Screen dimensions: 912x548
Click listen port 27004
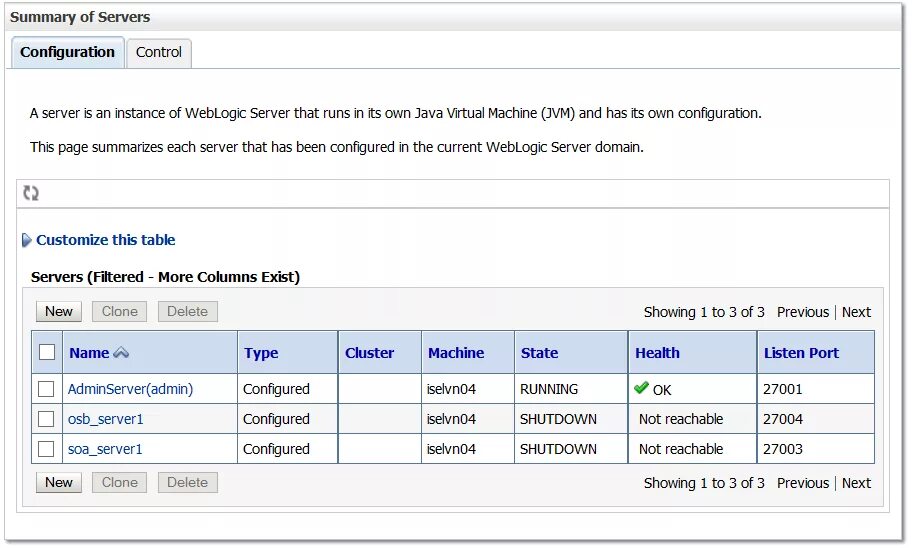point(783,419)
